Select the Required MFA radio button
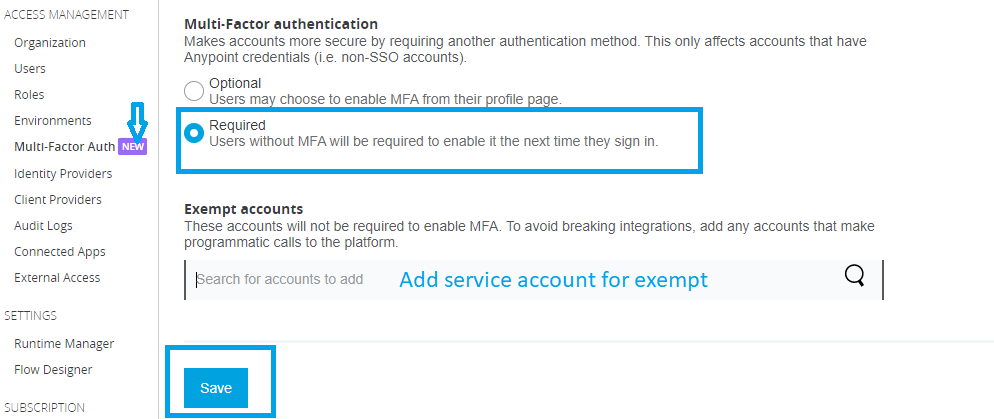Viewport: 994px width, 419px height. 194,134
